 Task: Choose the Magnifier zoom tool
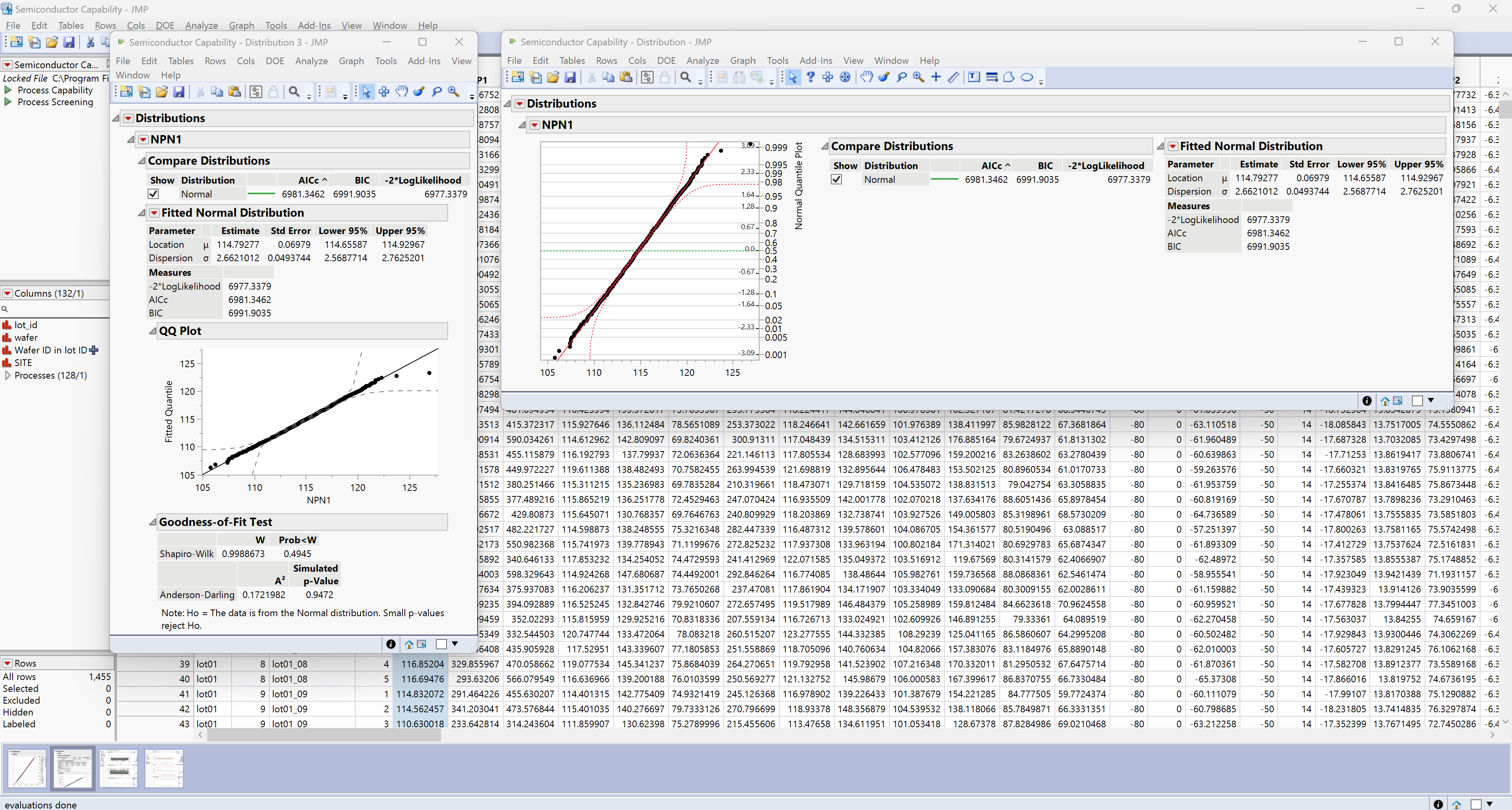pos(919,77)
